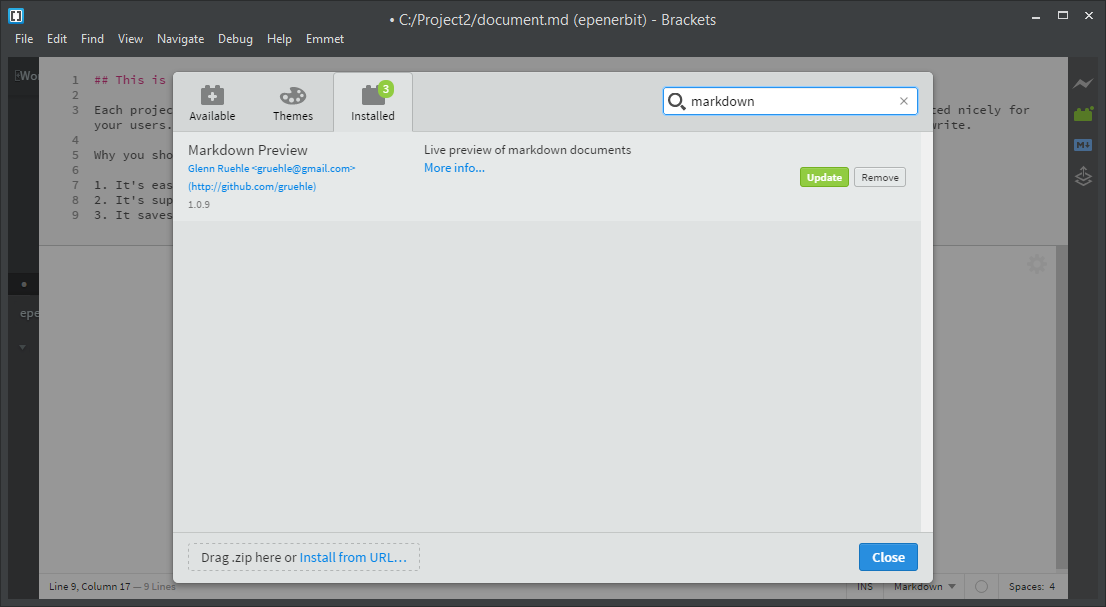Open the Markdown language dropdown in status bar
The height and width of the screenshot is (607, 1106).
[924, 587]
